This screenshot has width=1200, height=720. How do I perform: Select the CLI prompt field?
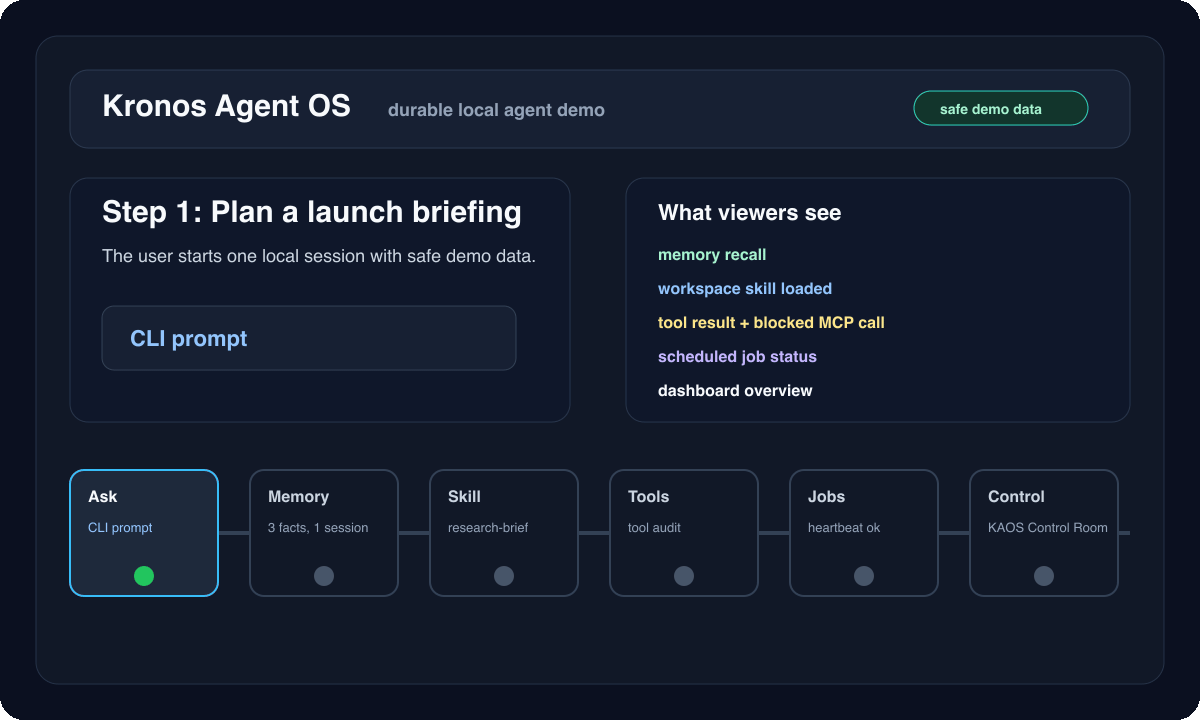click(x=309, y=338)
